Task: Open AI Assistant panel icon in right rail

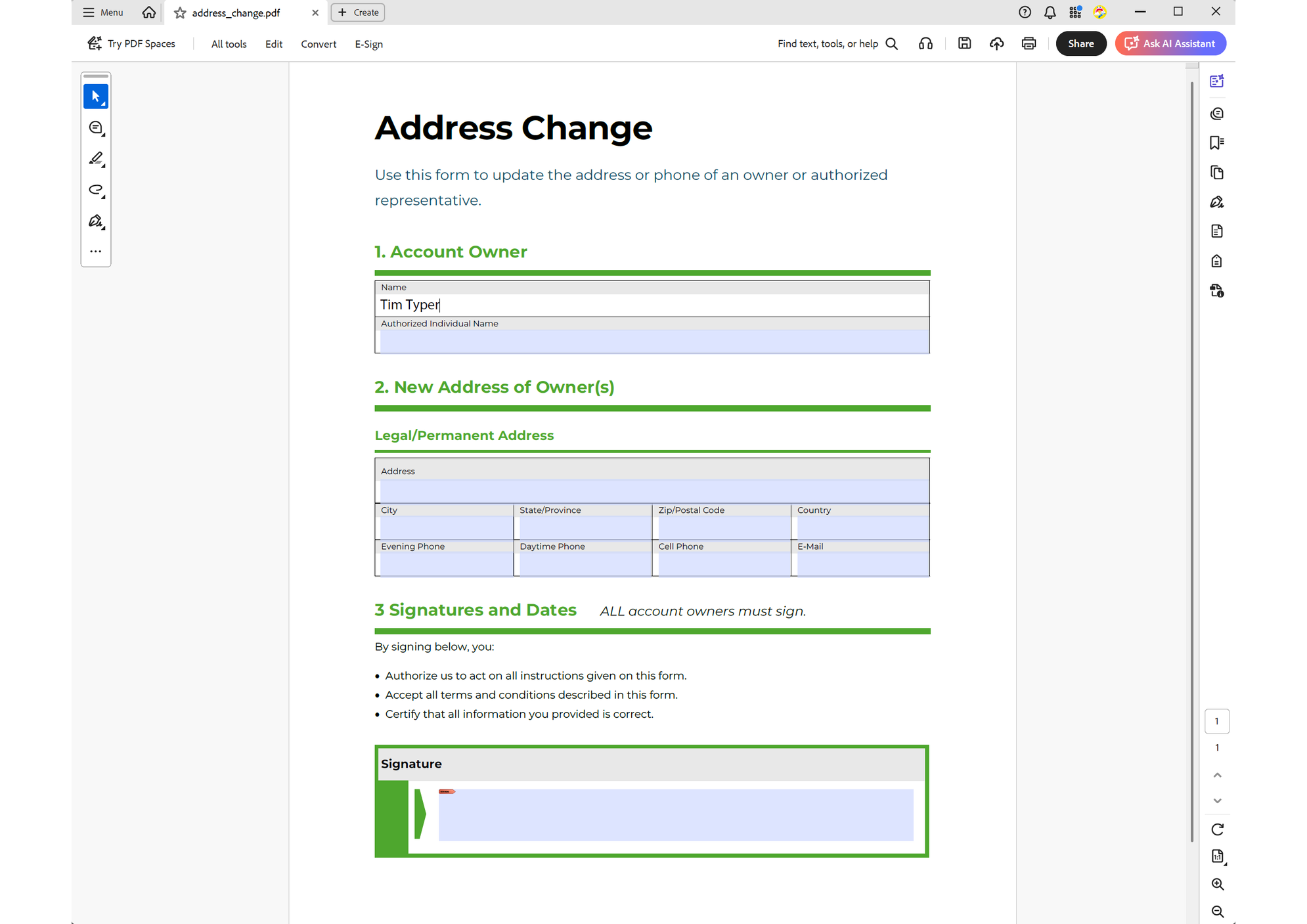Action: click(1217, 81)
